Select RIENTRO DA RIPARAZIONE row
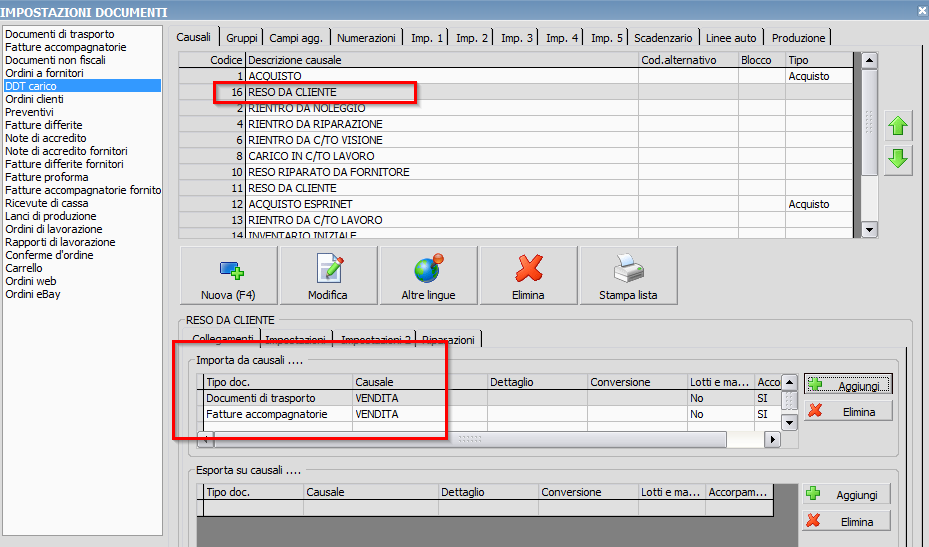The height and width of the screenshot is (547, 929). coord(515,124)
